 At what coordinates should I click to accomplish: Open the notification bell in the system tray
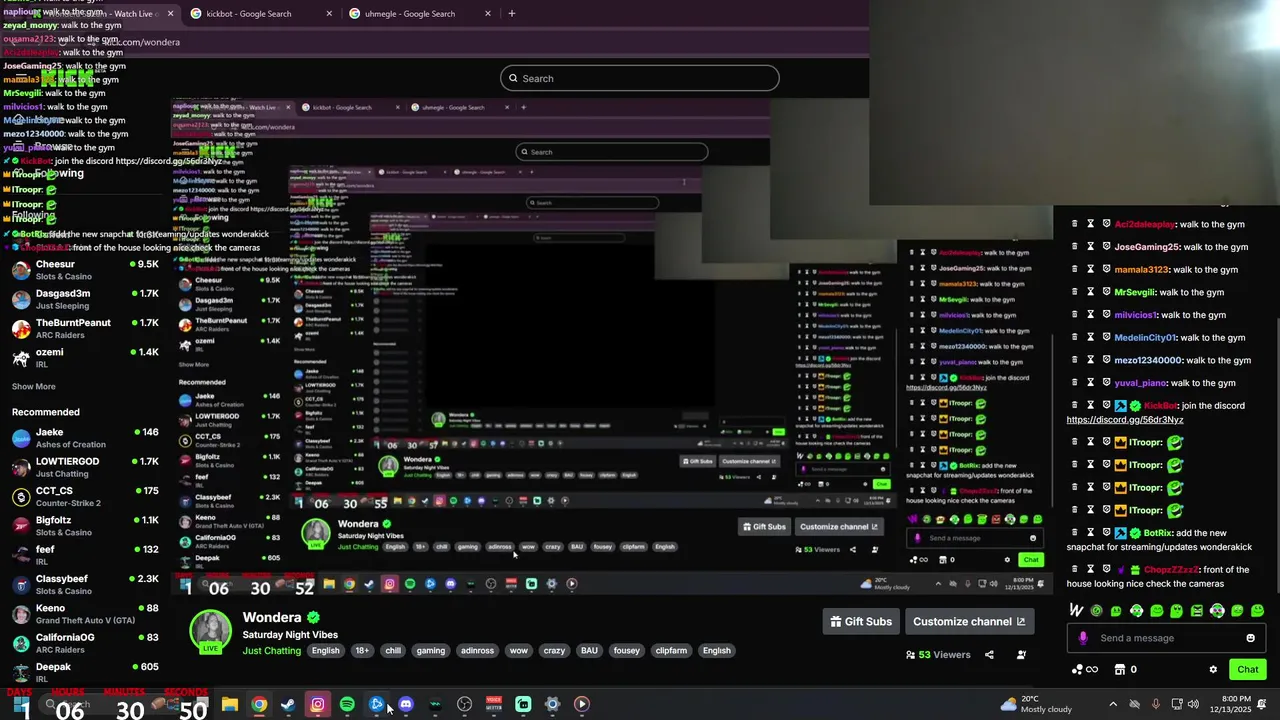[x=1263, y=704]
